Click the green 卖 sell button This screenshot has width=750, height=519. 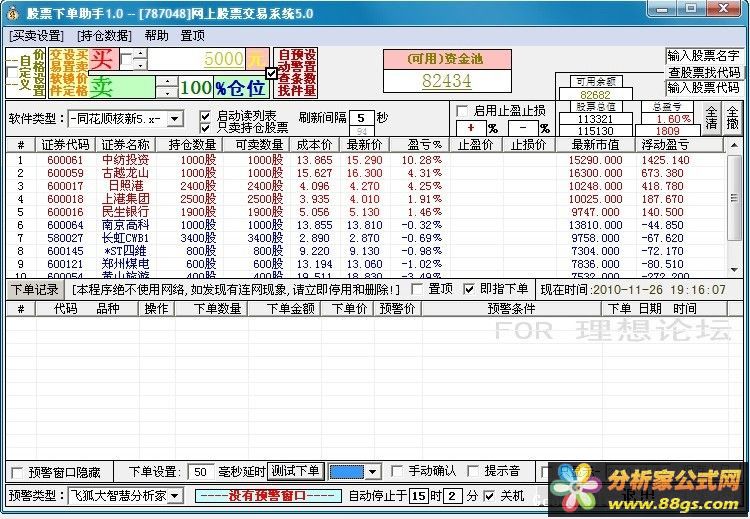pyautogui.click(x=122, y=87)
